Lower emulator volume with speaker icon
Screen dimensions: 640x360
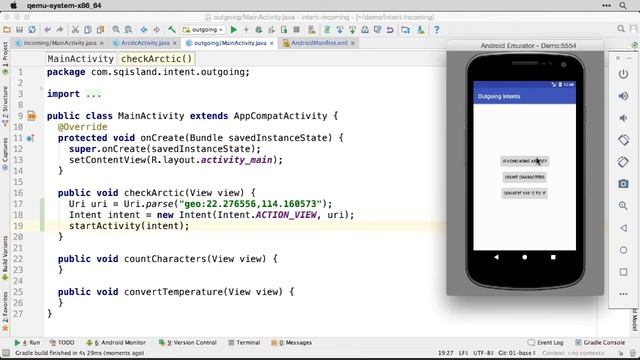623,118
